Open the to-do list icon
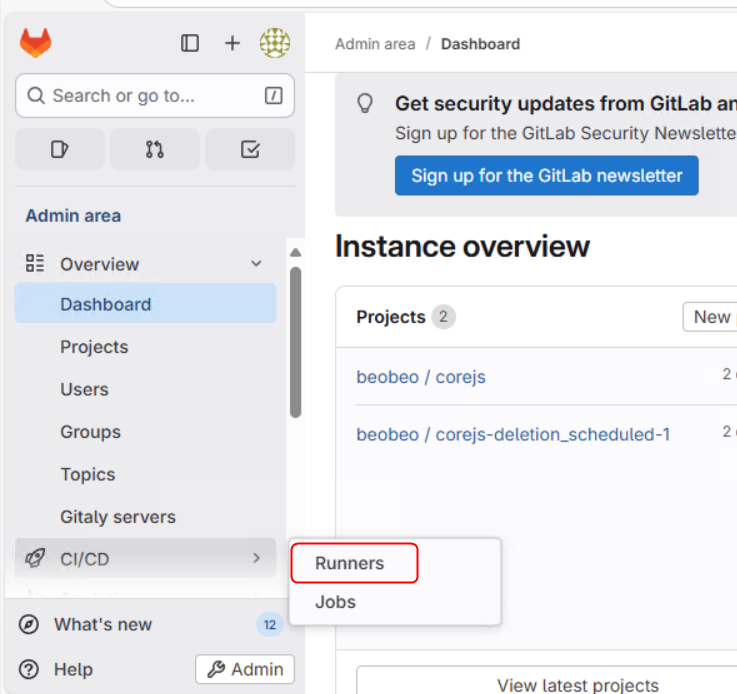The image size is (737, 694). click(250, 149)
